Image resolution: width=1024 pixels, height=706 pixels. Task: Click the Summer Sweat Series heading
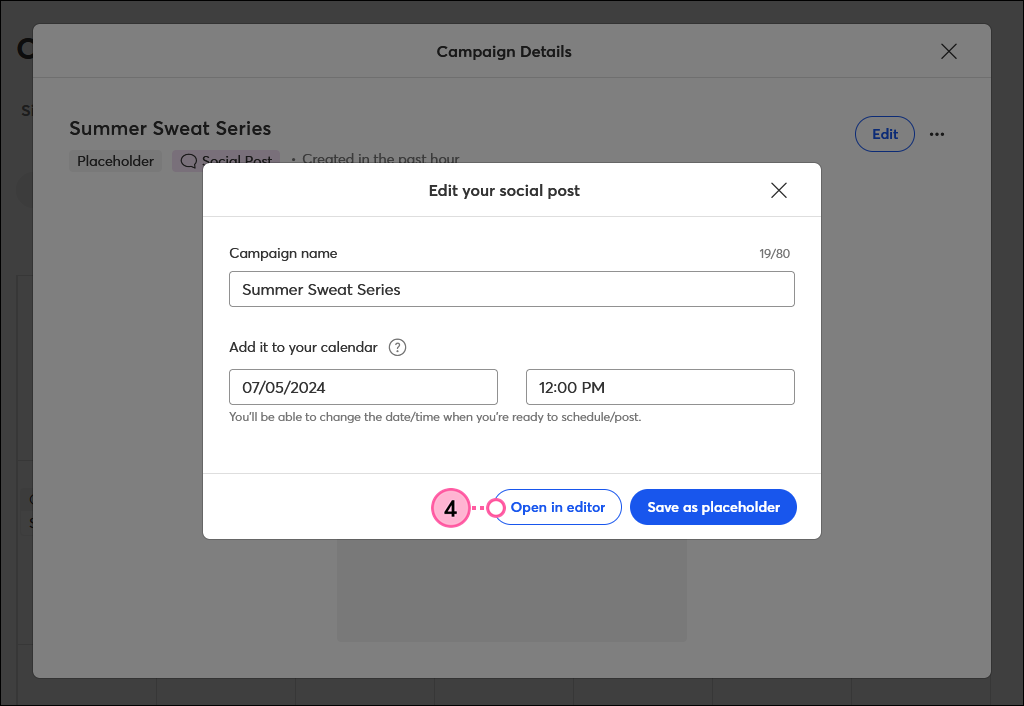coord(170,128)
